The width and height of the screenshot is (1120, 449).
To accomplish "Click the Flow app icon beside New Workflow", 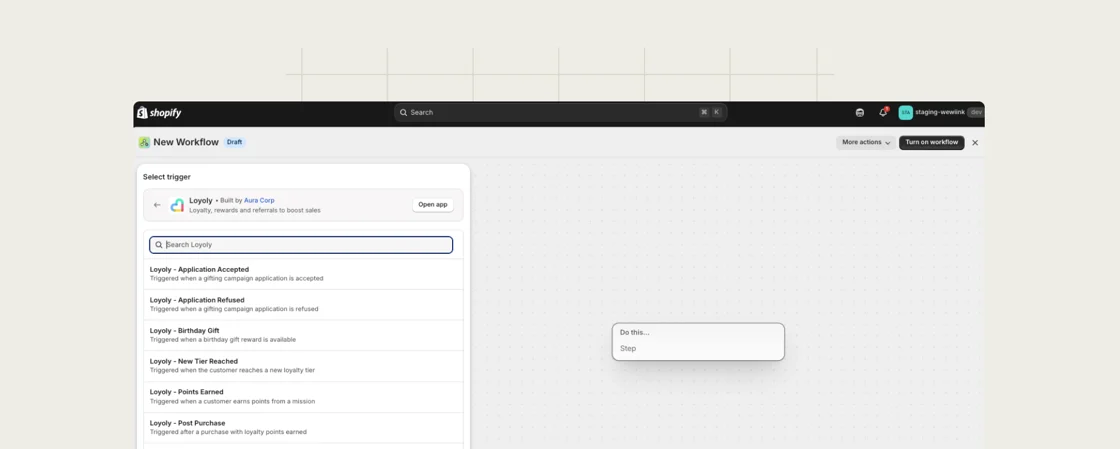I will pos(144,142).
